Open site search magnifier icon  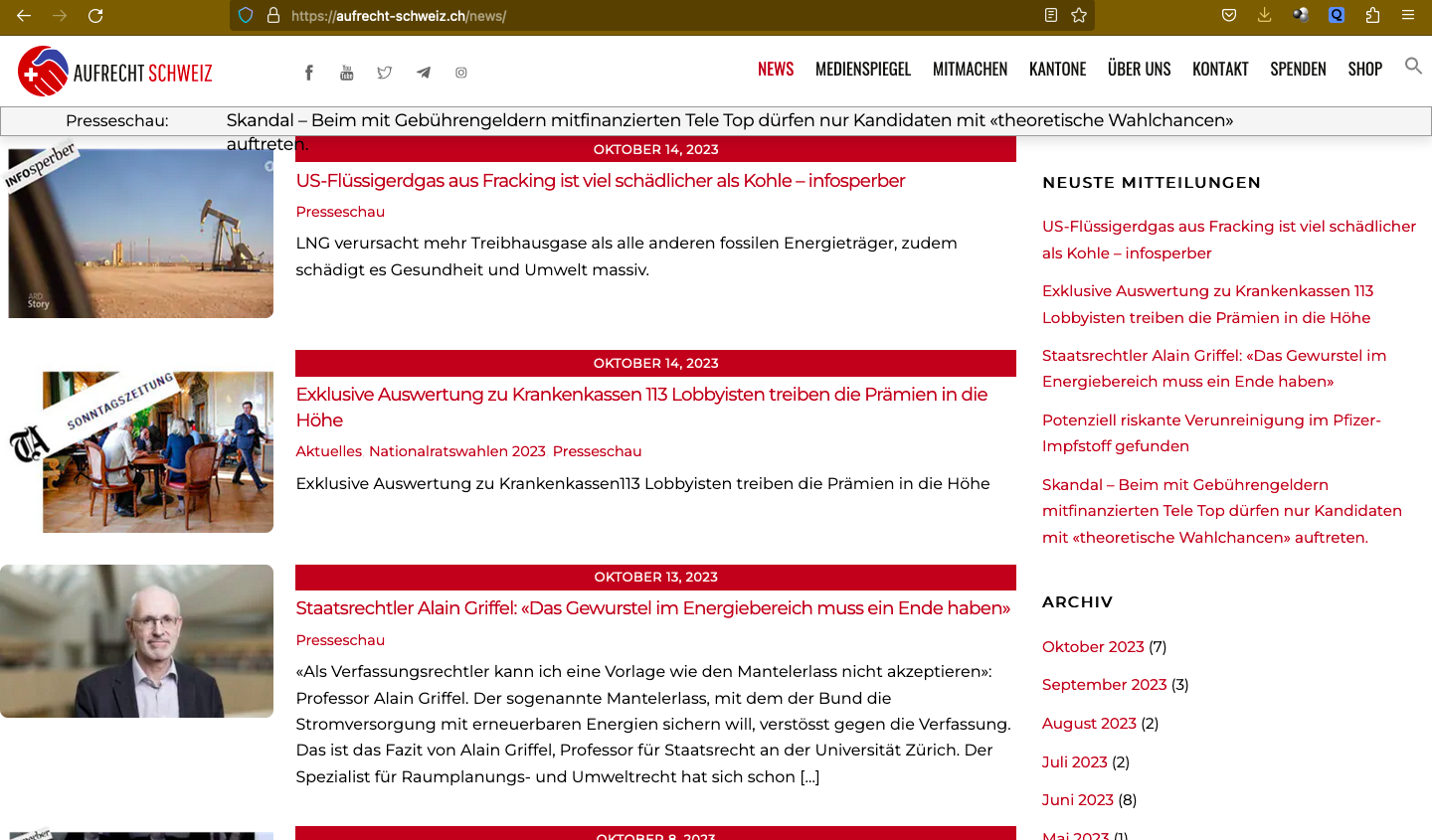(1413, 66)
